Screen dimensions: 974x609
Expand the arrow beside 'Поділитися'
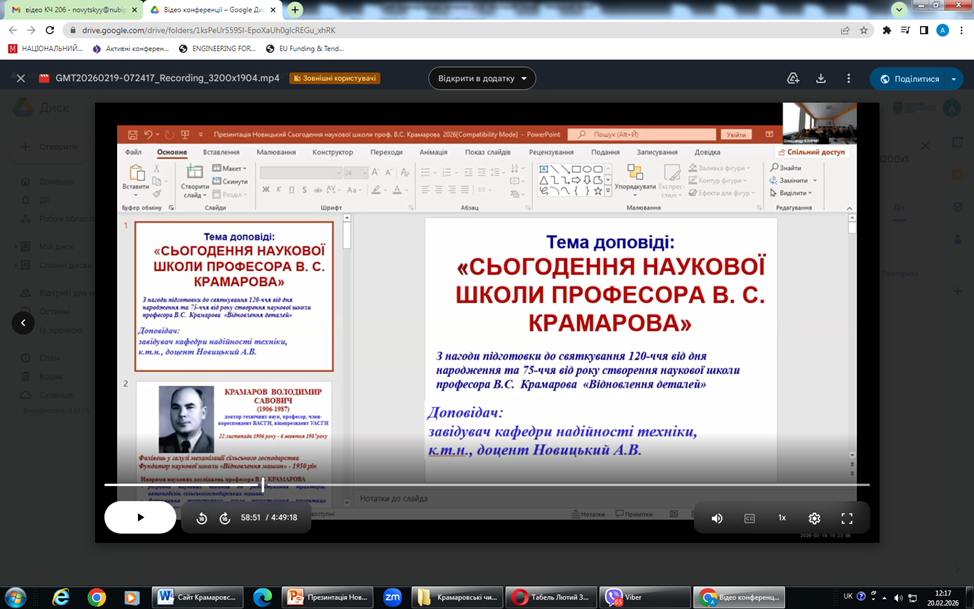click(956, 78)
